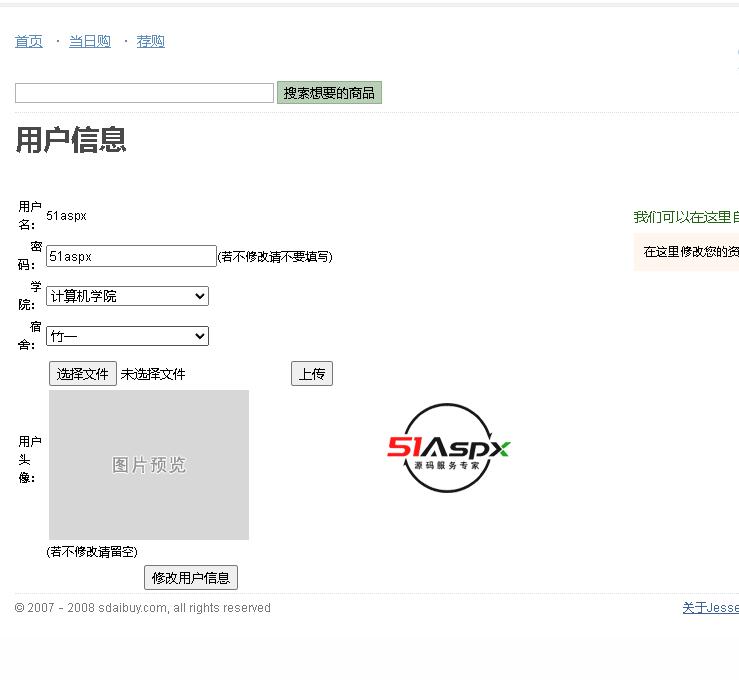Open the 首页 home link

(x=29, y=41)
